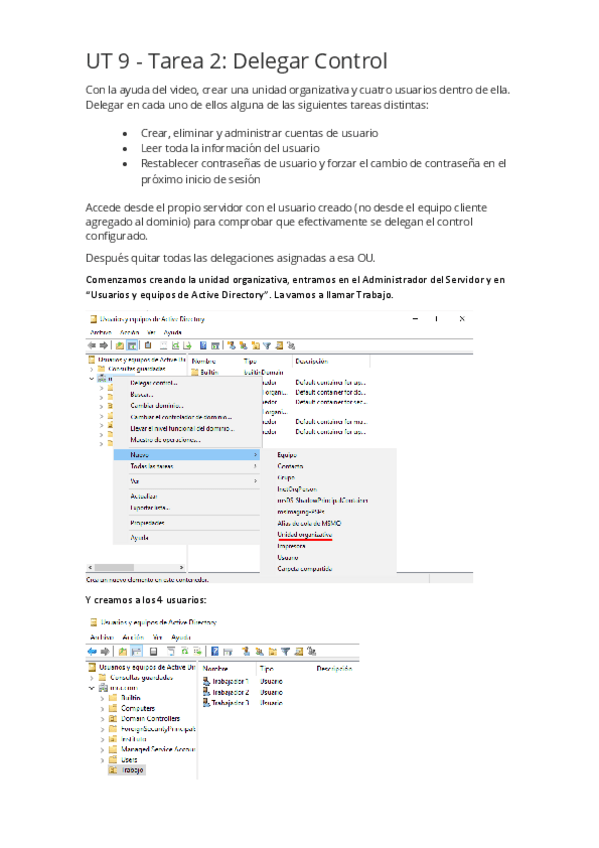
Task: Click the filter icon in the window listing Trabajador users
Action: pyautogui.click(x=285, y=651)
